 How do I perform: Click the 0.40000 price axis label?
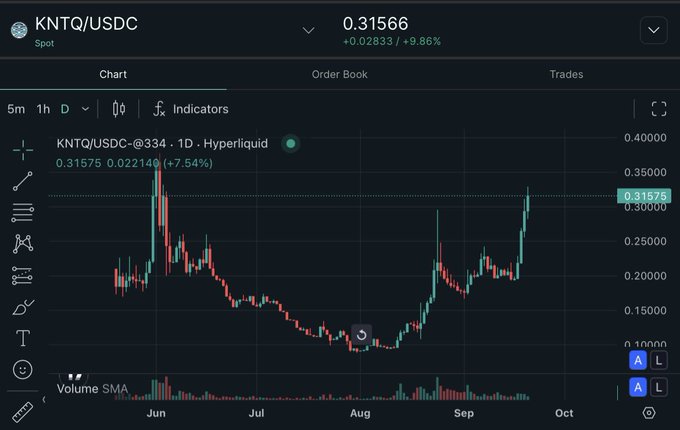point(645,138)
